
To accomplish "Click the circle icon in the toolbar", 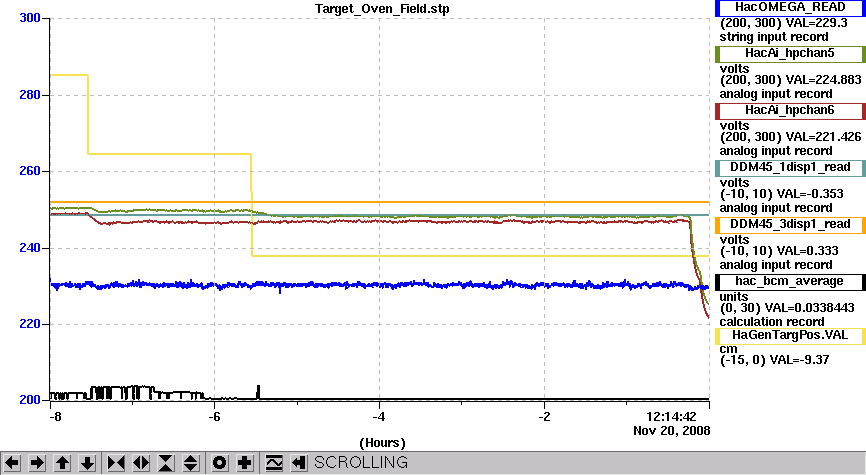I will click(219, 463).
